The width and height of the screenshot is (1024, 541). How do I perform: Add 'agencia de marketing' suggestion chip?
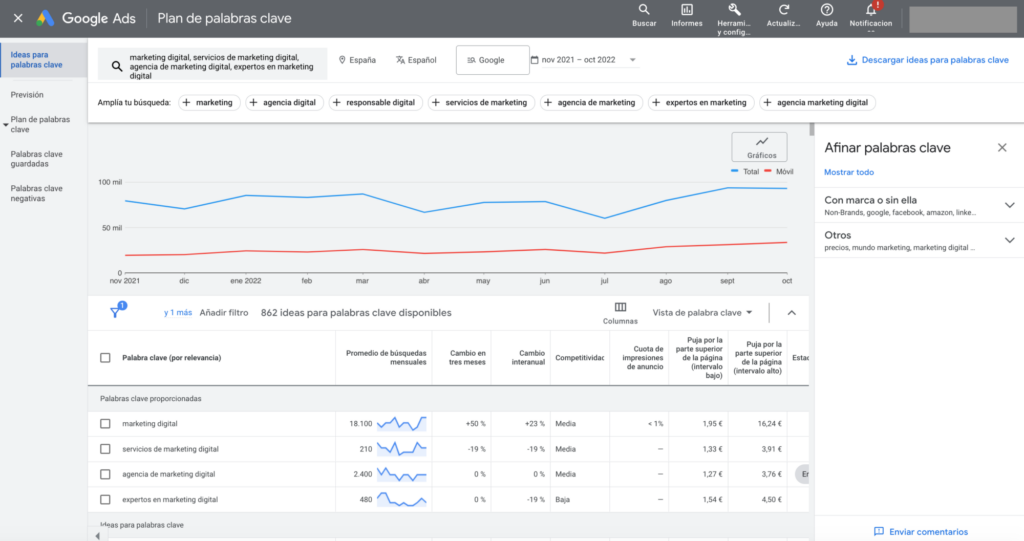click(591, 103)
